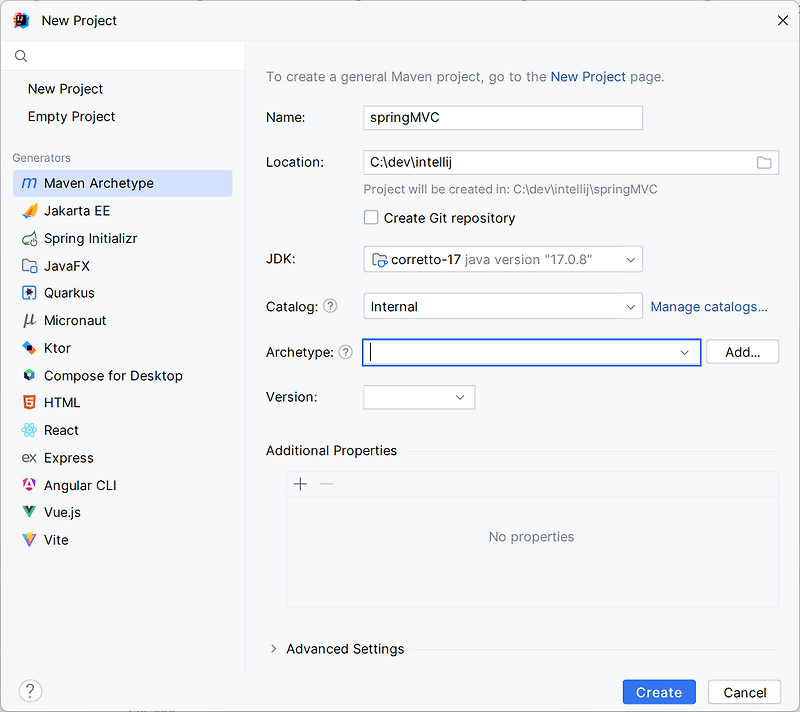Click the Vue.js logo icon
This screenshot has width=800, height=712.
pos(29,512)
